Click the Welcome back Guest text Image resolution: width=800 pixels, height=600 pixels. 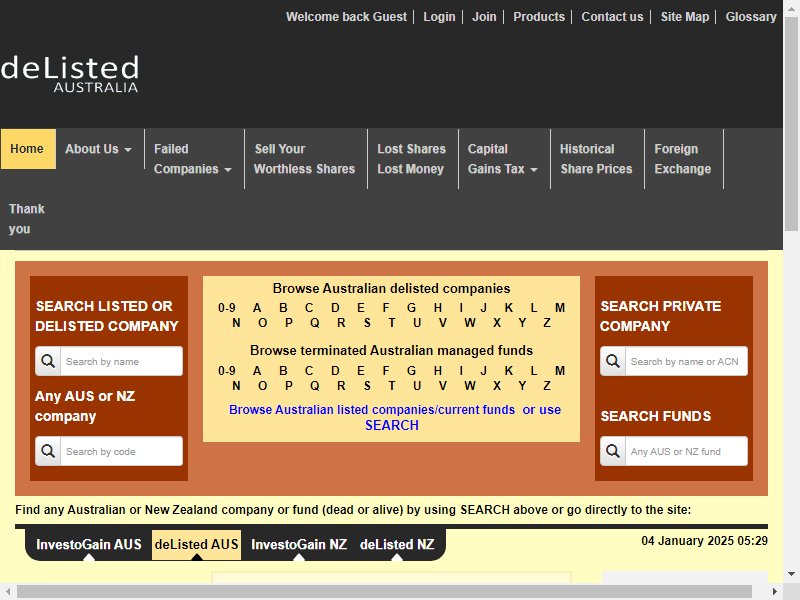[346, 17]
